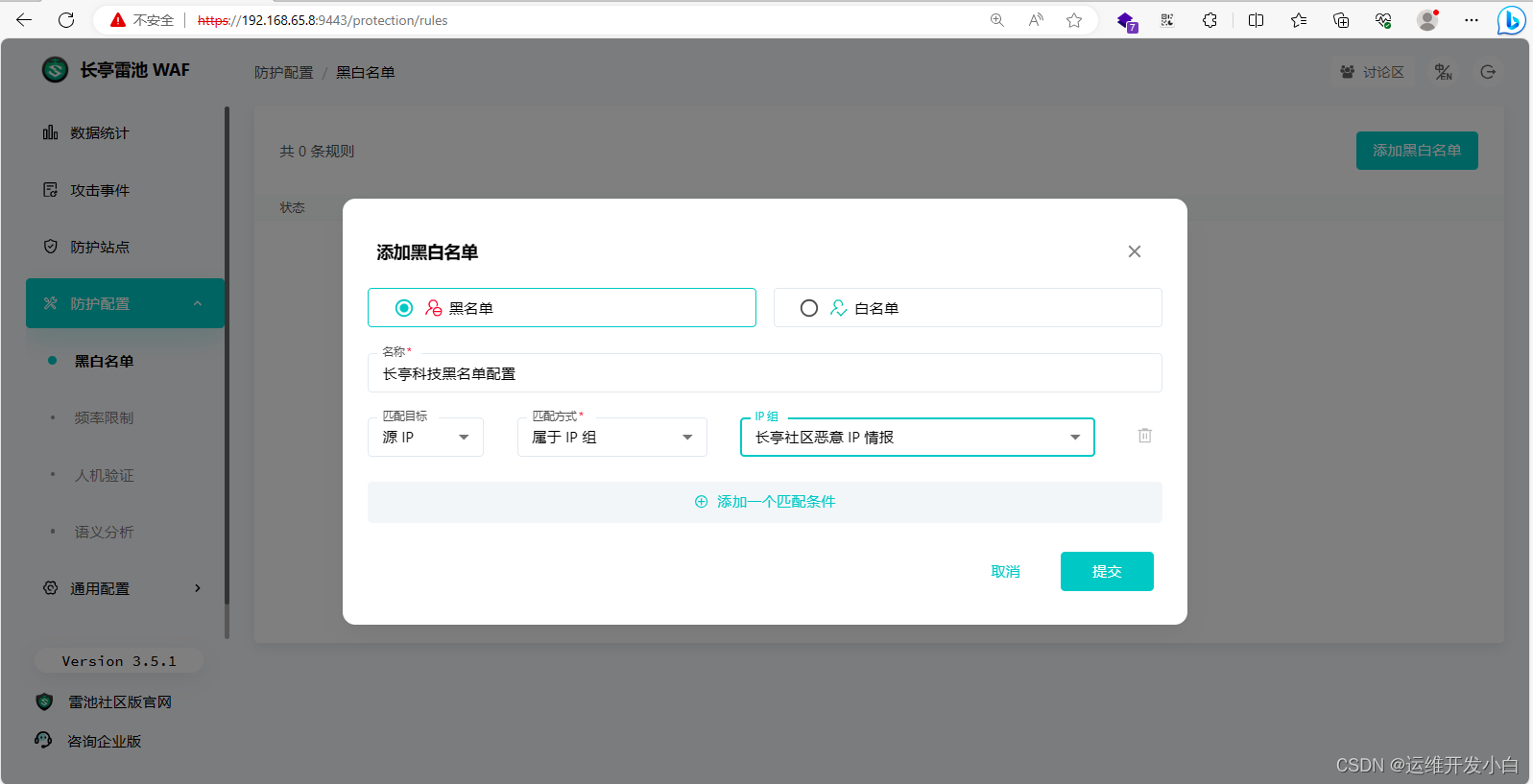Click the purple extension icon with badge
Screen dimensions: 1533x784
pos(1127,21)
